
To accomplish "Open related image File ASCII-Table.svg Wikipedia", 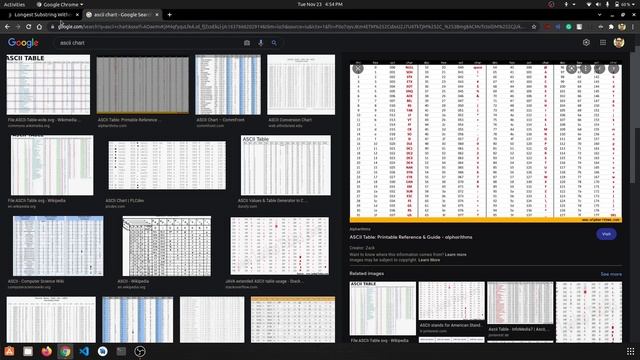I will [x=382, y=308].
